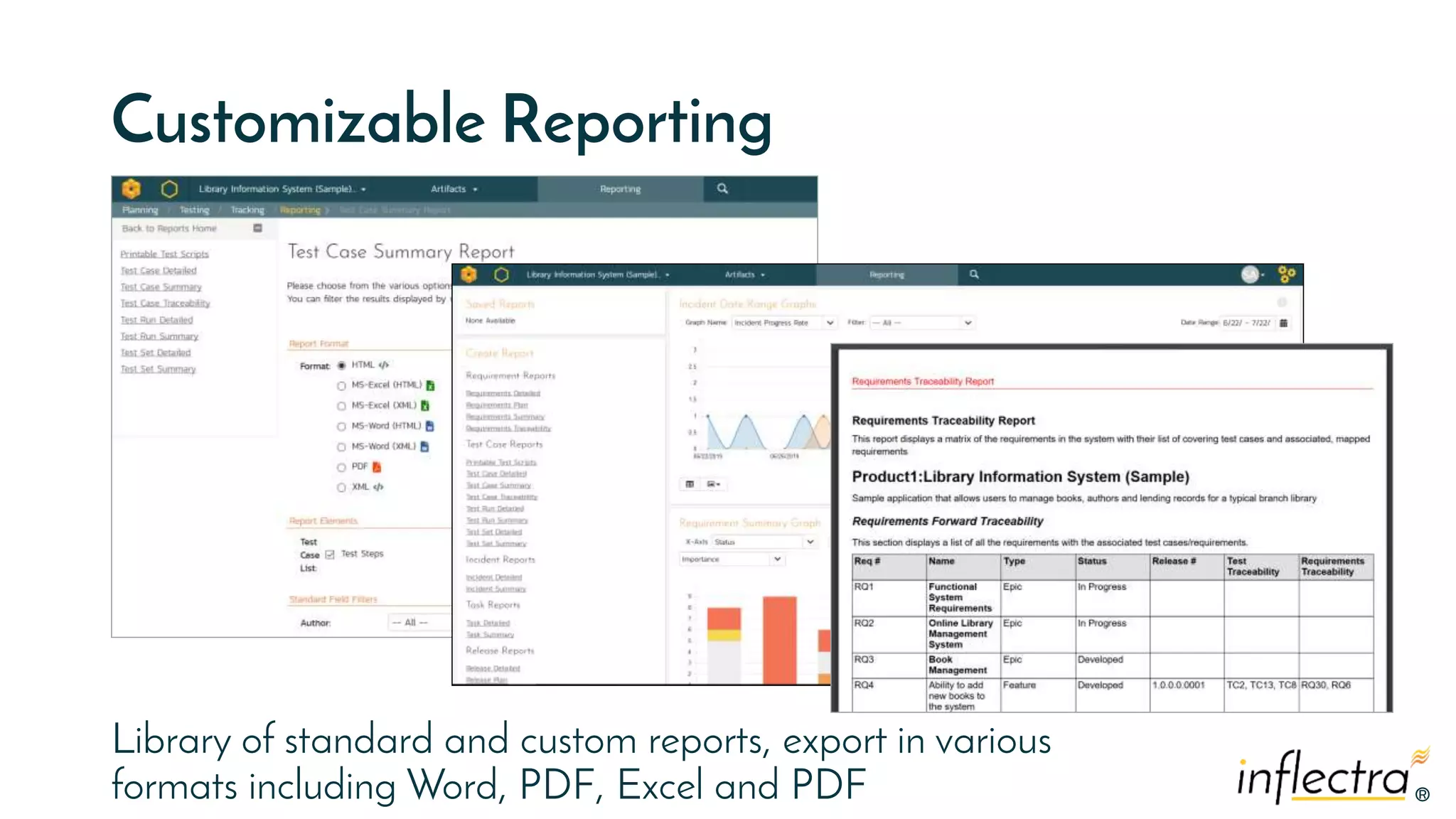Open the Artifacts dropdown in the Test Case Summary window
Viewport: 1456px width, 819px height.
click(x=454, y=189)
